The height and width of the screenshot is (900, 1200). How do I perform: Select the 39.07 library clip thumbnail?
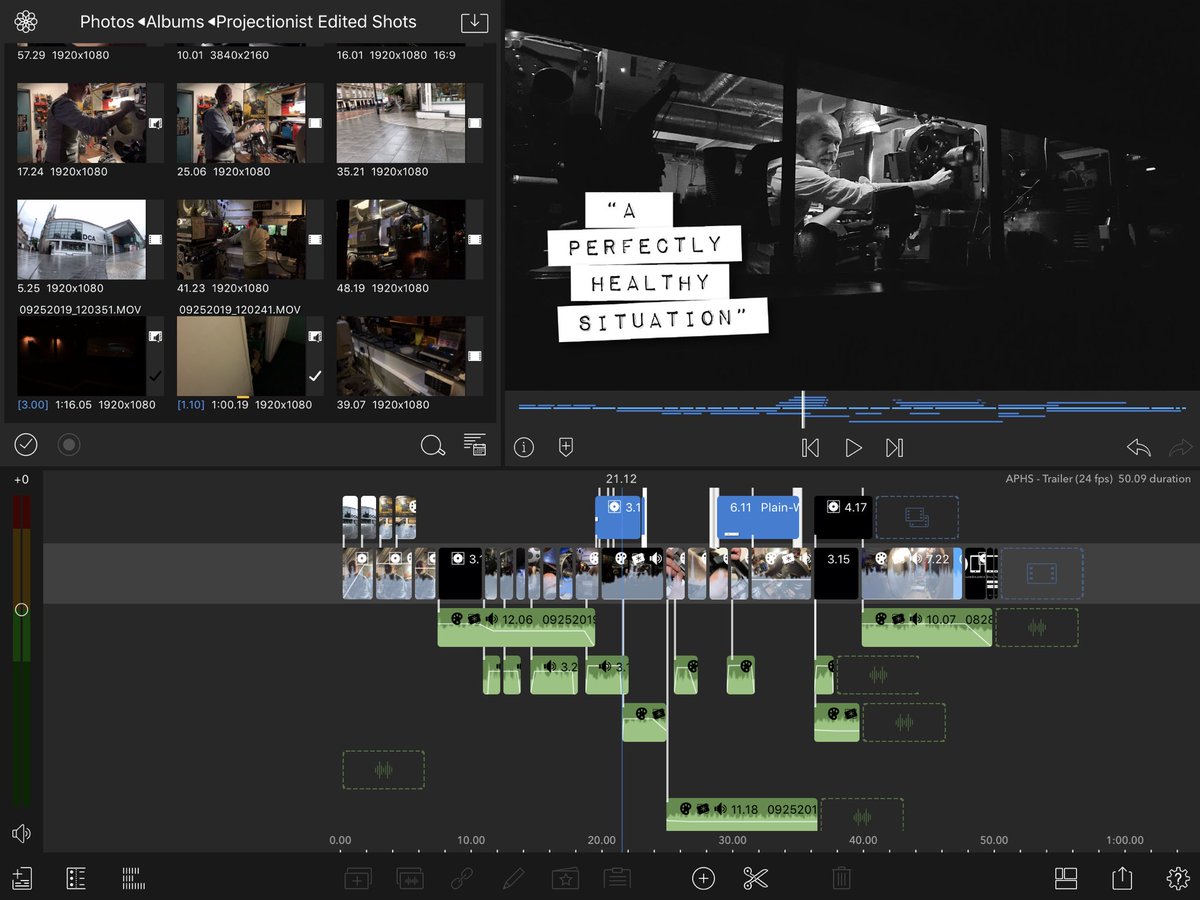coord(401,356)
